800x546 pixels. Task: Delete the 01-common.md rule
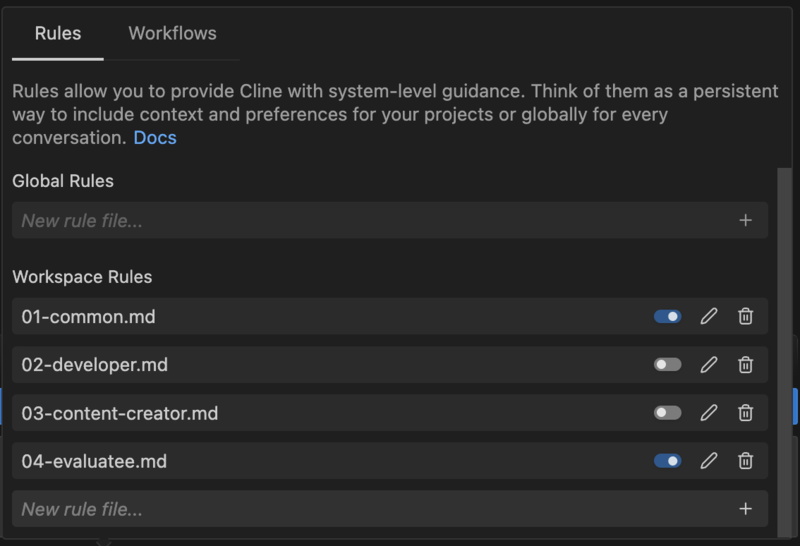(745, 316)
